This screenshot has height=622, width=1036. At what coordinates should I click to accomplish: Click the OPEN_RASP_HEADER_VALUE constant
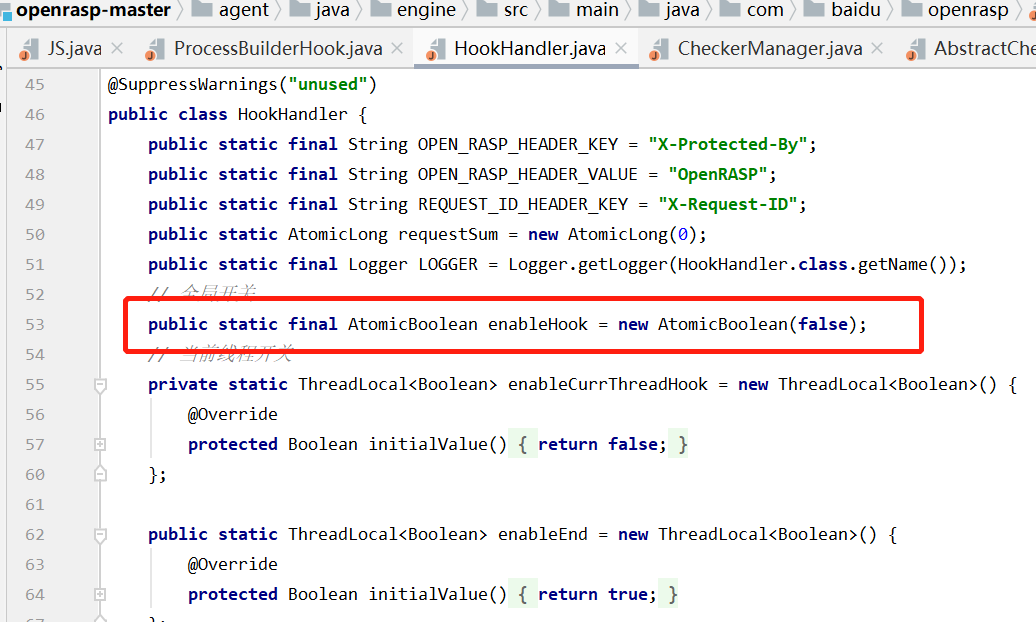[x=527, y=175]
